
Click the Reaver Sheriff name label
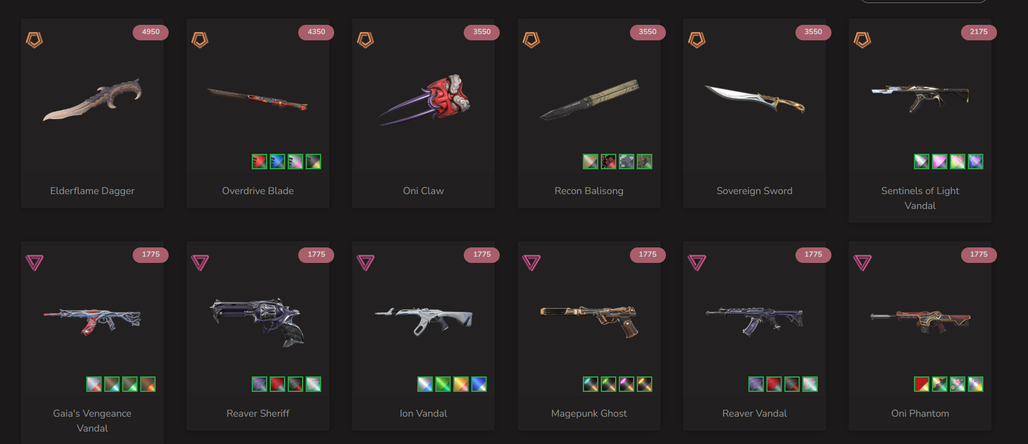[258, 413]
